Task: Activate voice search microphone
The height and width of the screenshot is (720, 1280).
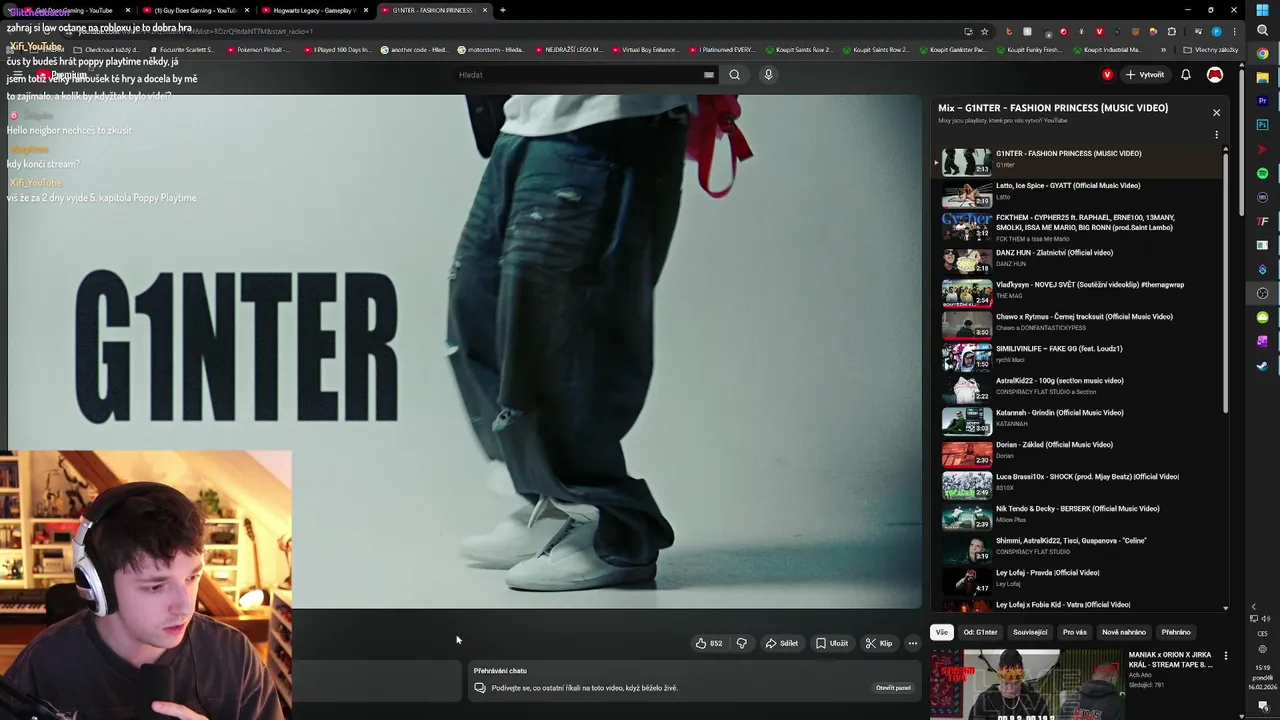Action: (x=768, y=75)
